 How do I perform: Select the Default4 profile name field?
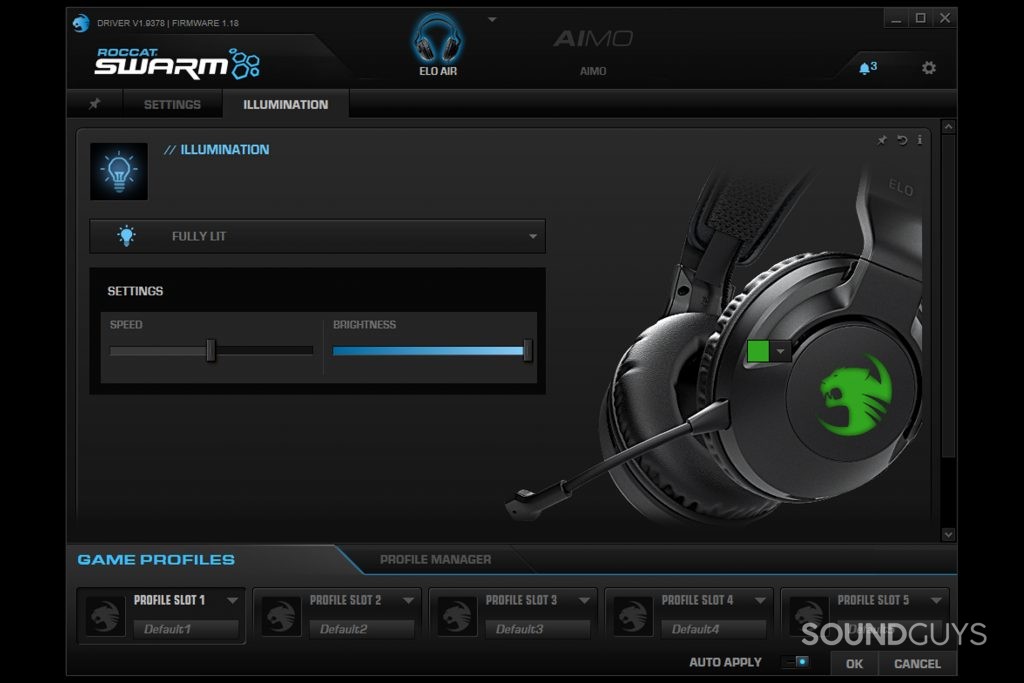[714, 629]
